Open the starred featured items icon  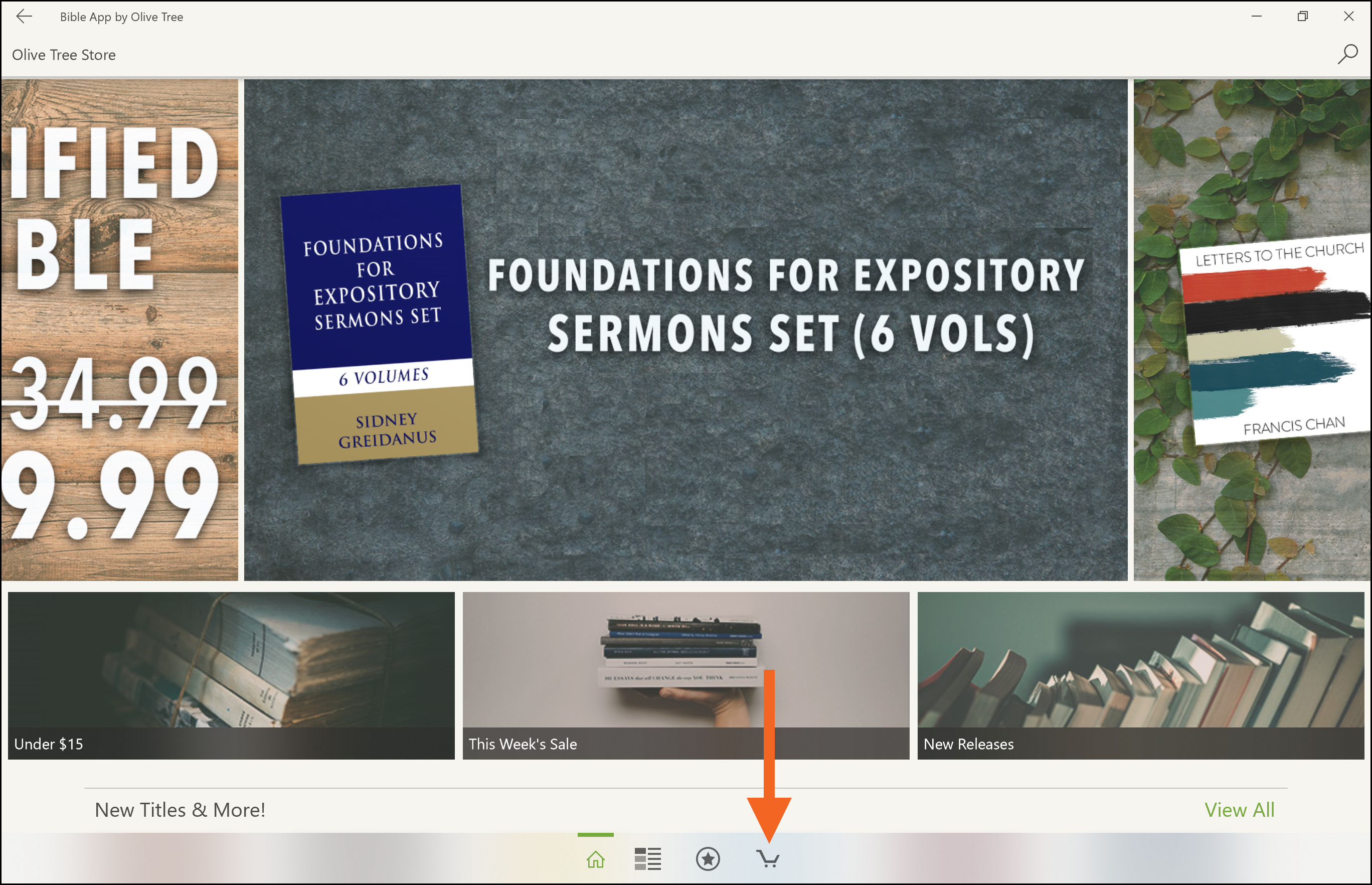click(x=708, y=859)
